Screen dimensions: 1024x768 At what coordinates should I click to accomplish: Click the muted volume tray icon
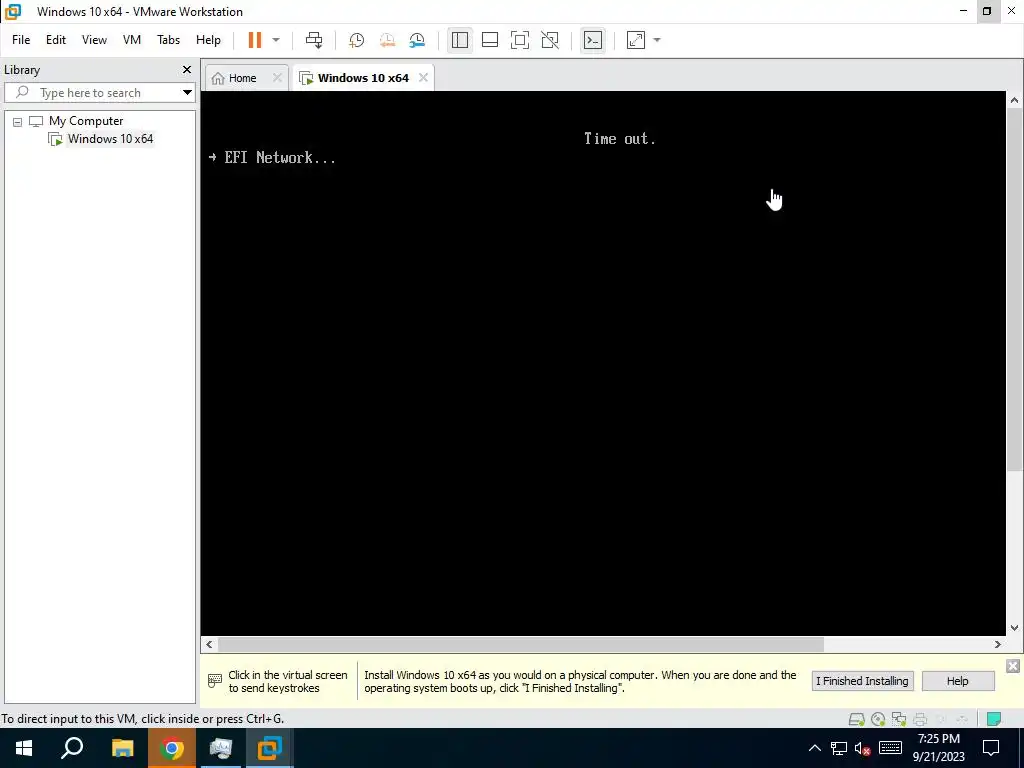click(x=863, y=748)
